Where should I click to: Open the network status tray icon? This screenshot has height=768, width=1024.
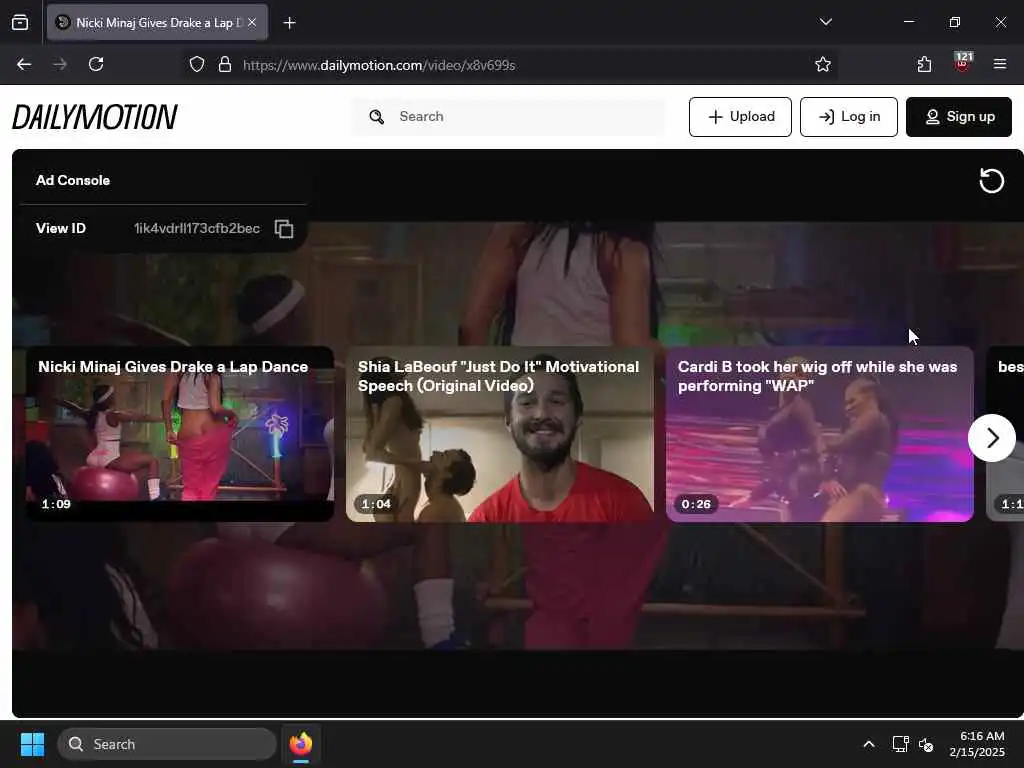click(x=901, y=744)
